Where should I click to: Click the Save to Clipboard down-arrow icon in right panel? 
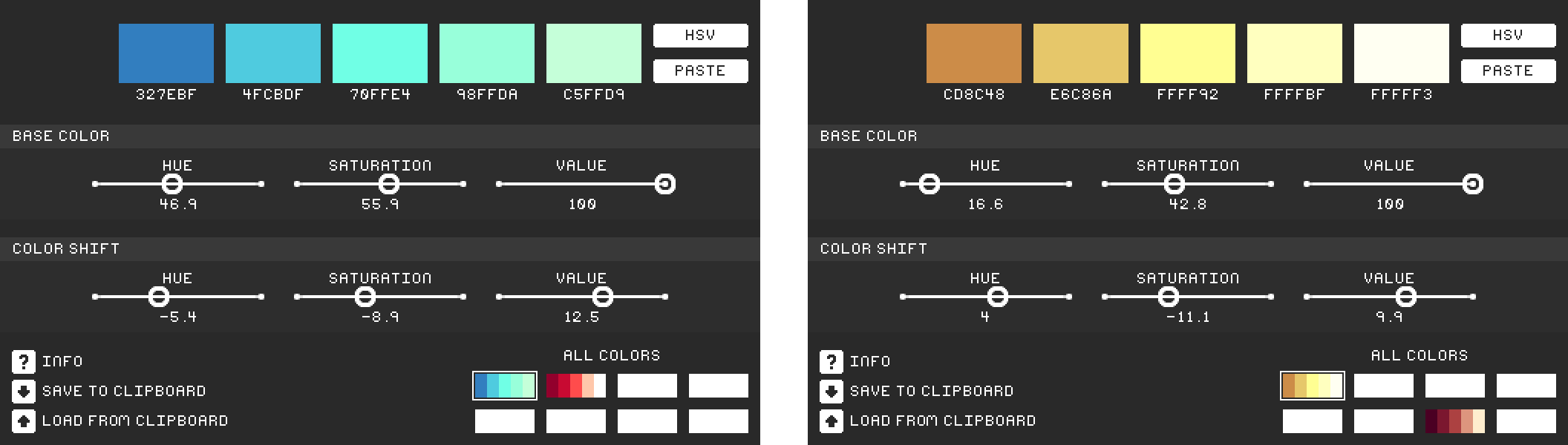click(x=832, y=391)
